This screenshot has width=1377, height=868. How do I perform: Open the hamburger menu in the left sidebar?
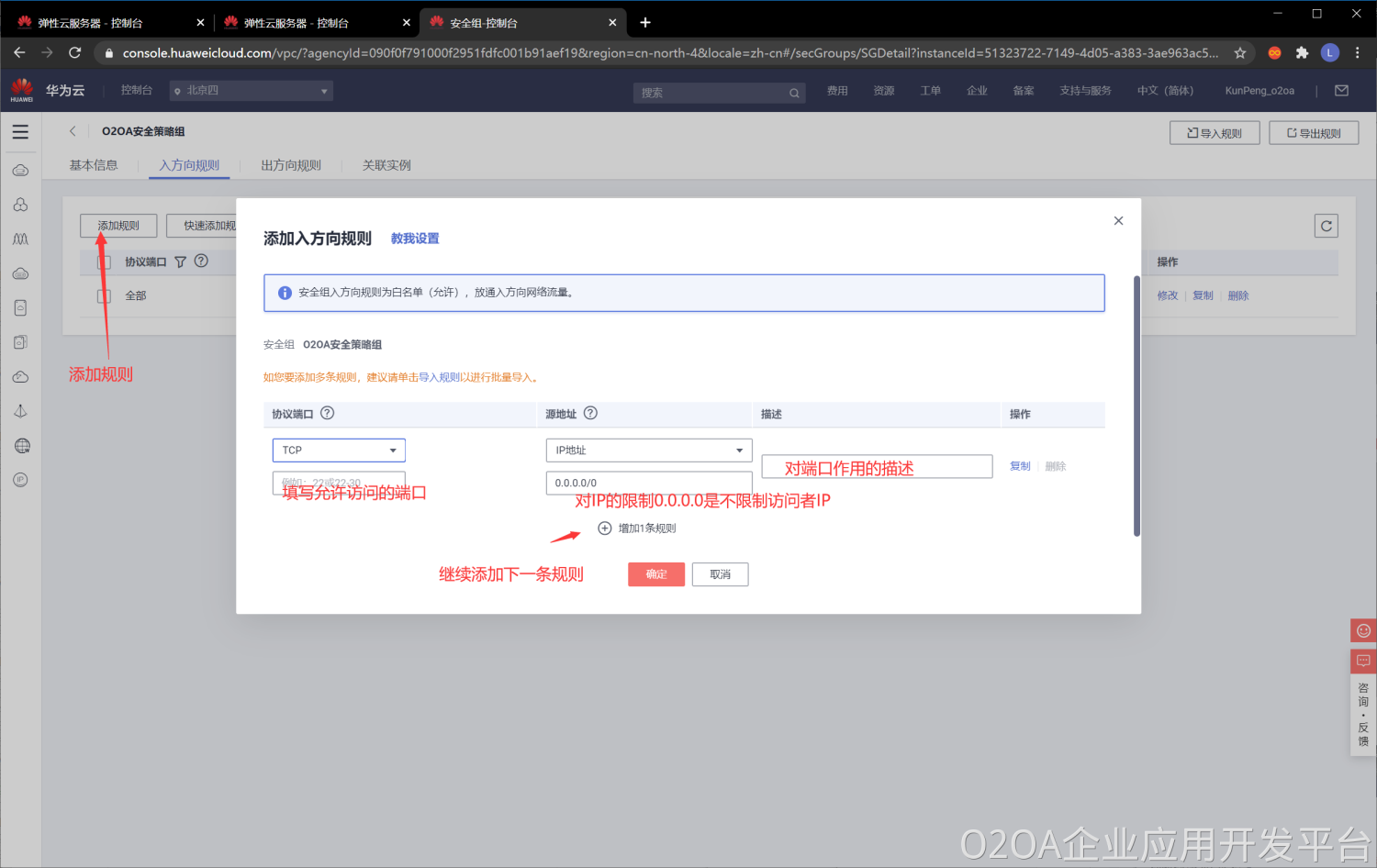pyautogui.click(x=20, y=132)
